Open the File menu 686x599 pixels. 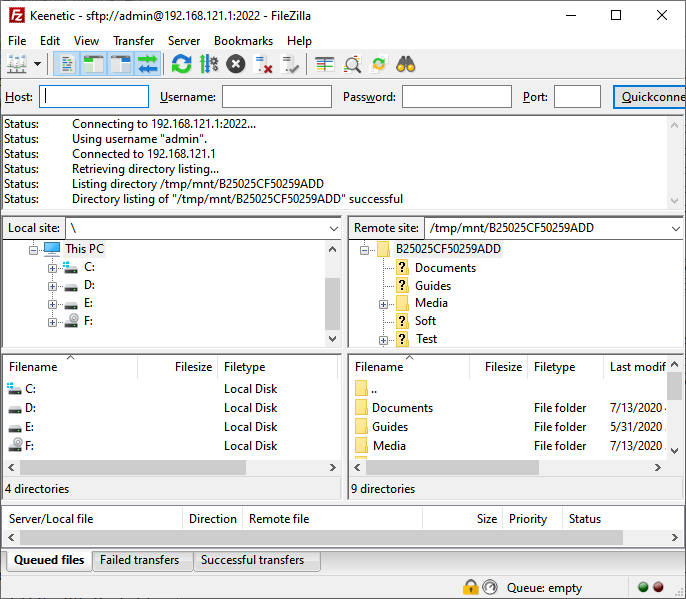(x=17, y=41)
